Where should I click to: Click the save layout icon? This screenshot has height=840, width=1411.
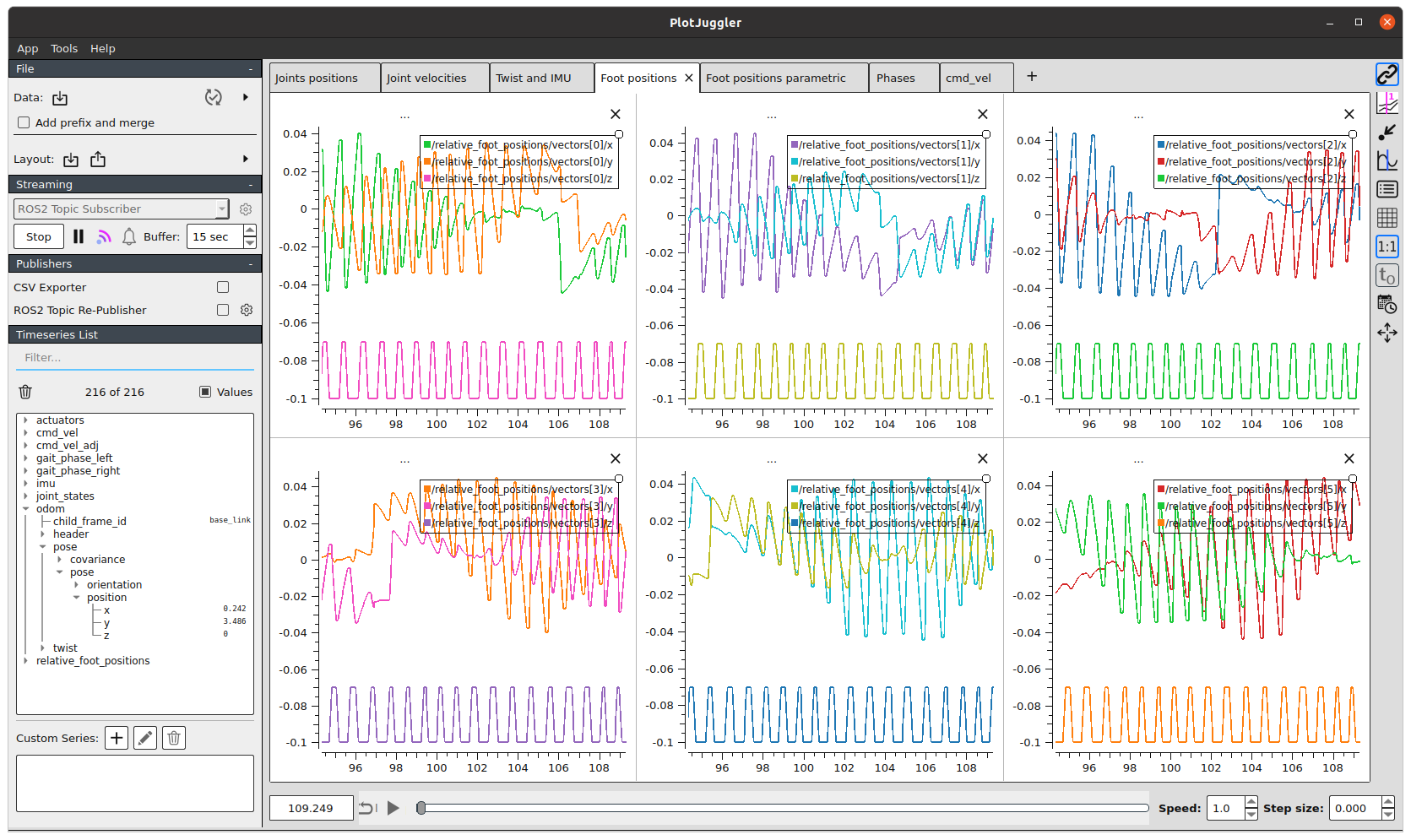98,160
